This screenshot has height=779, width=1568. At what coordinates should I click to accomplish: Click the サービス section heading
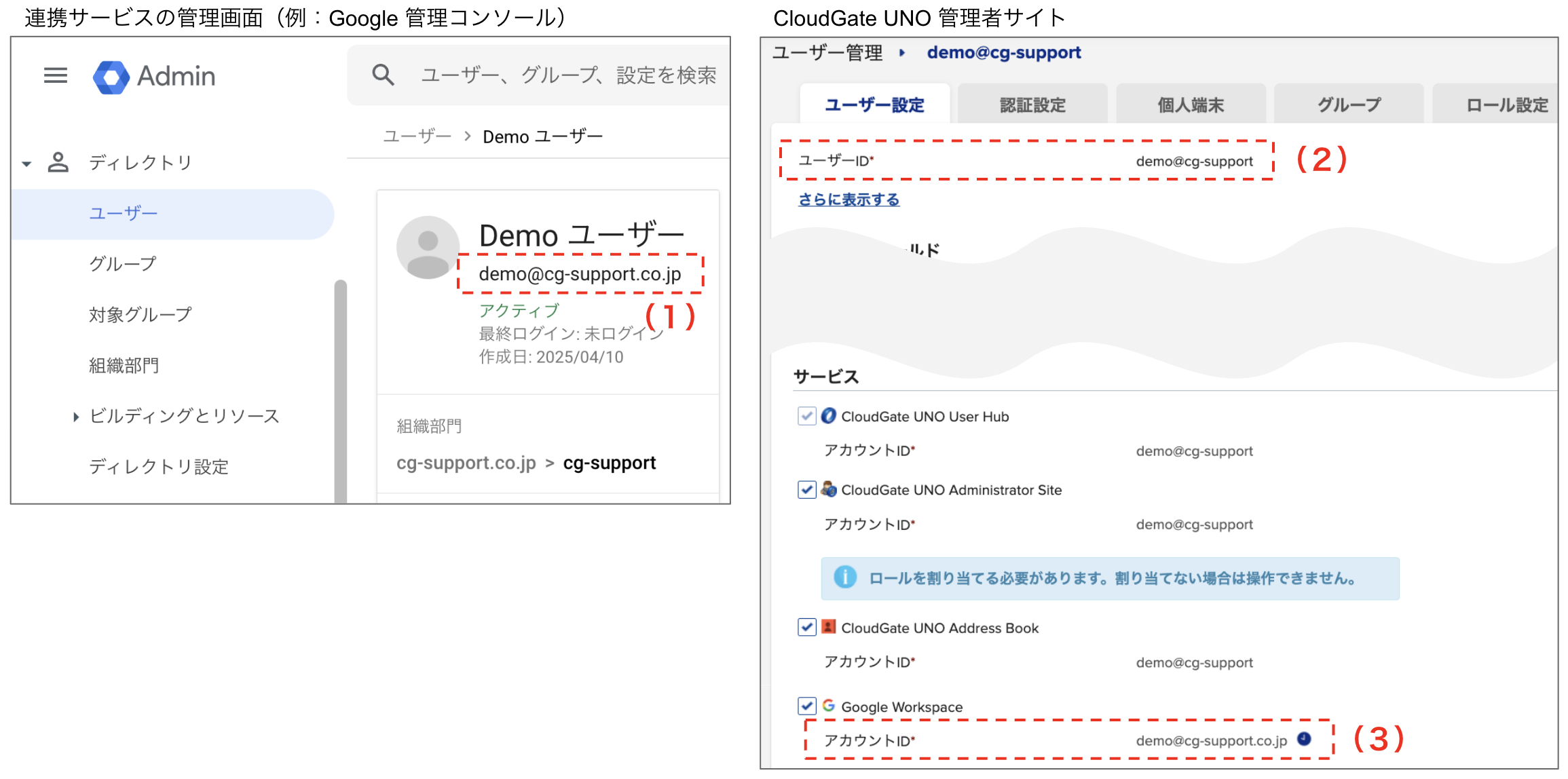point(826,377)
